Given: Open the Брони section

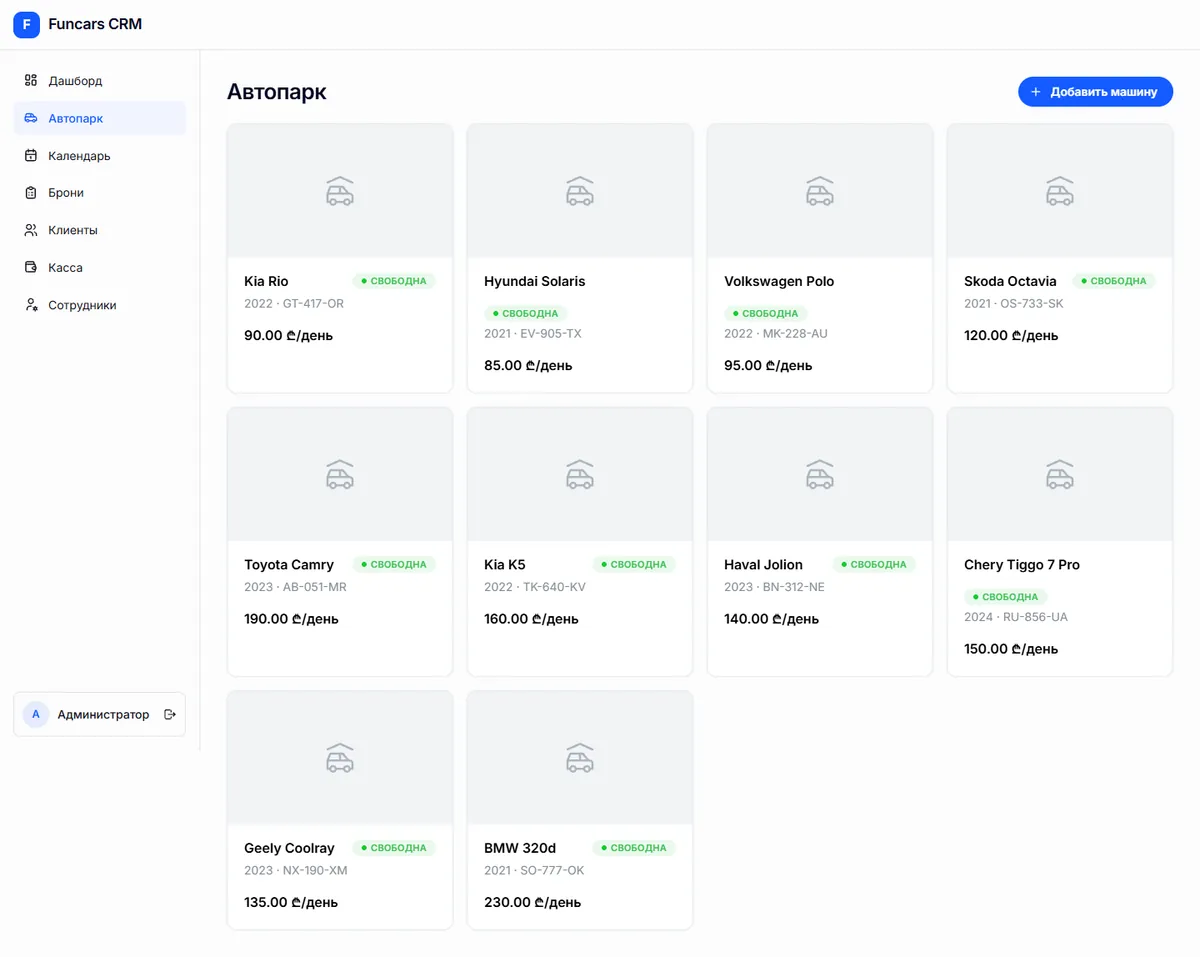Looking at the screenshot, I should click(x=100, y=193).
